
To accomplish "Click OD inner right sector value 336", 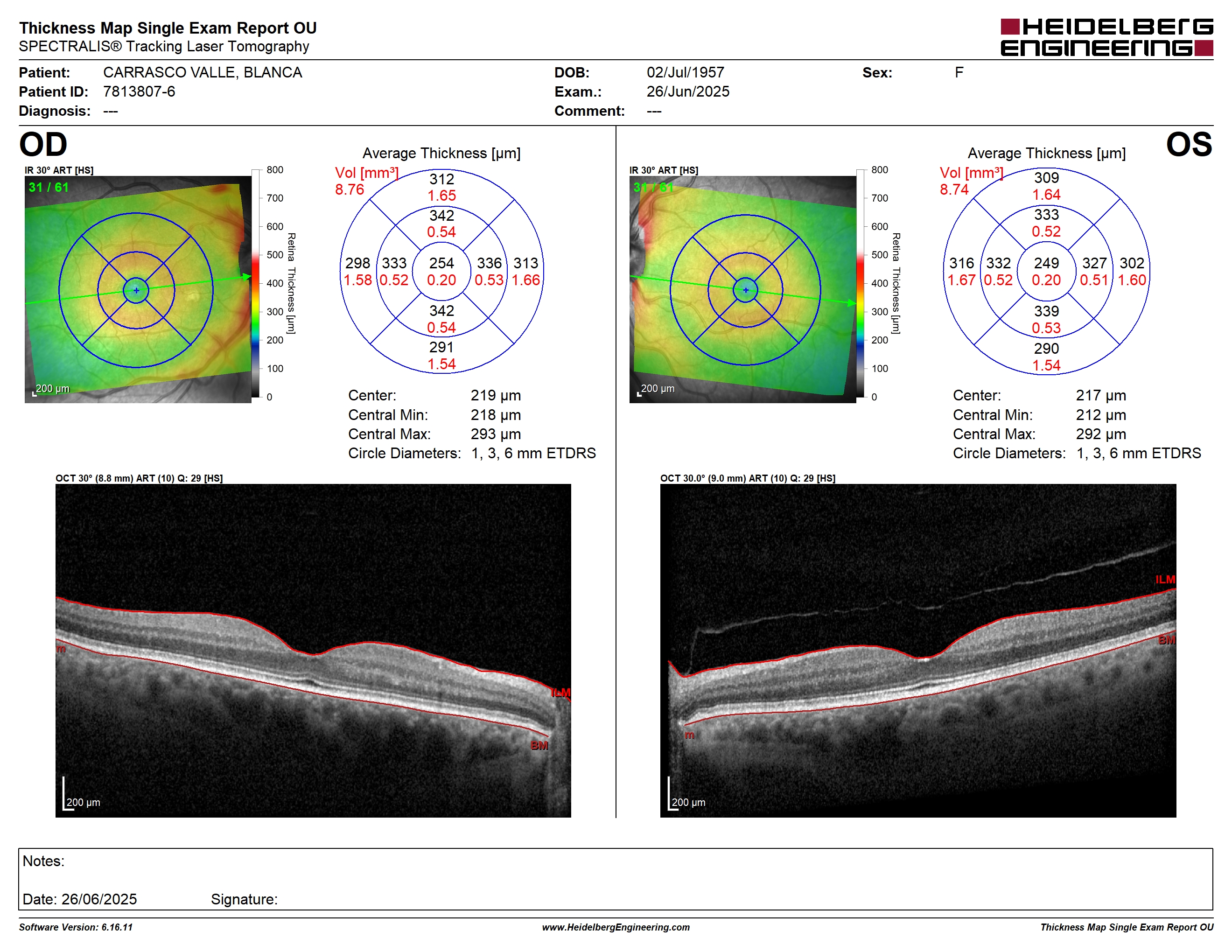I will pos(489,263).
